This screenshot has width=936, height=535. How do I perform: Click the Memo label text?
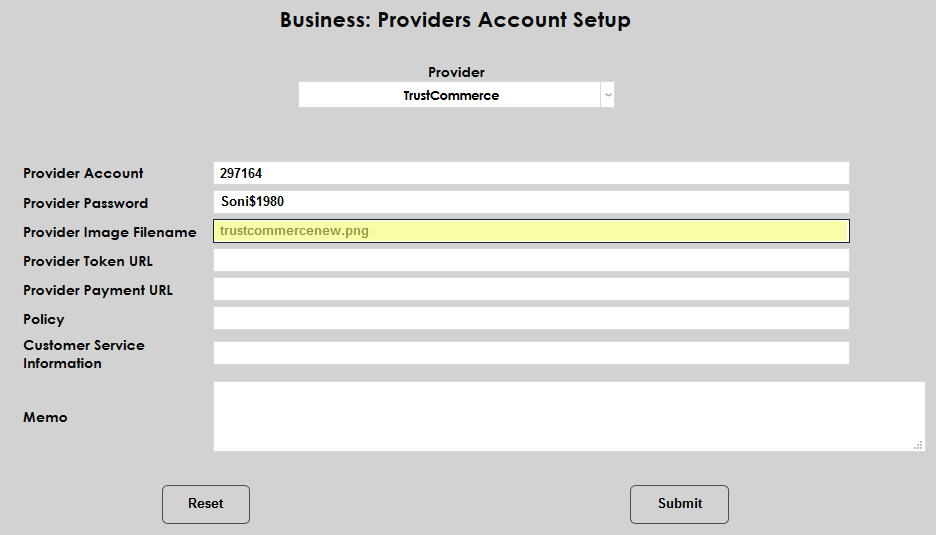[x=45, y=417]
